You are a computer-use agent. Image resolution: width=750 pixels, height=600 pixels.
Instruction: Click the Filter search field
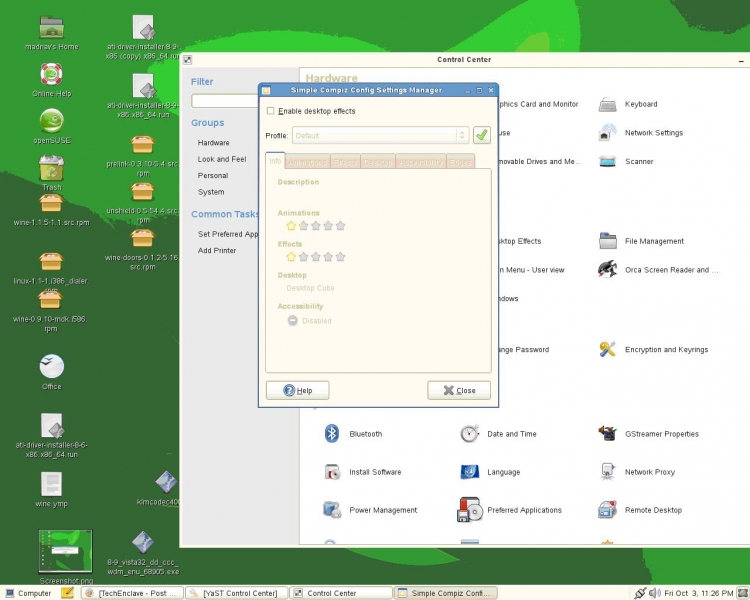[x=225, y=101]
